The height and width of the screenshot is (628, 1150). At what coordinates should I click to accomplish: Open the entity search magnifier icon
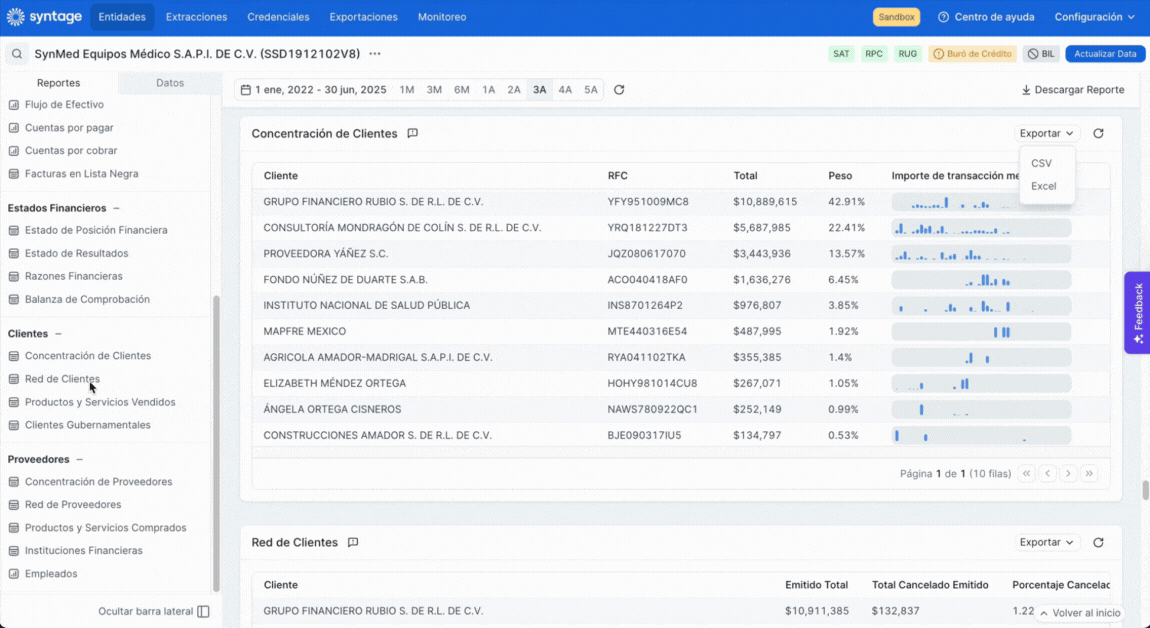point(17,54)
